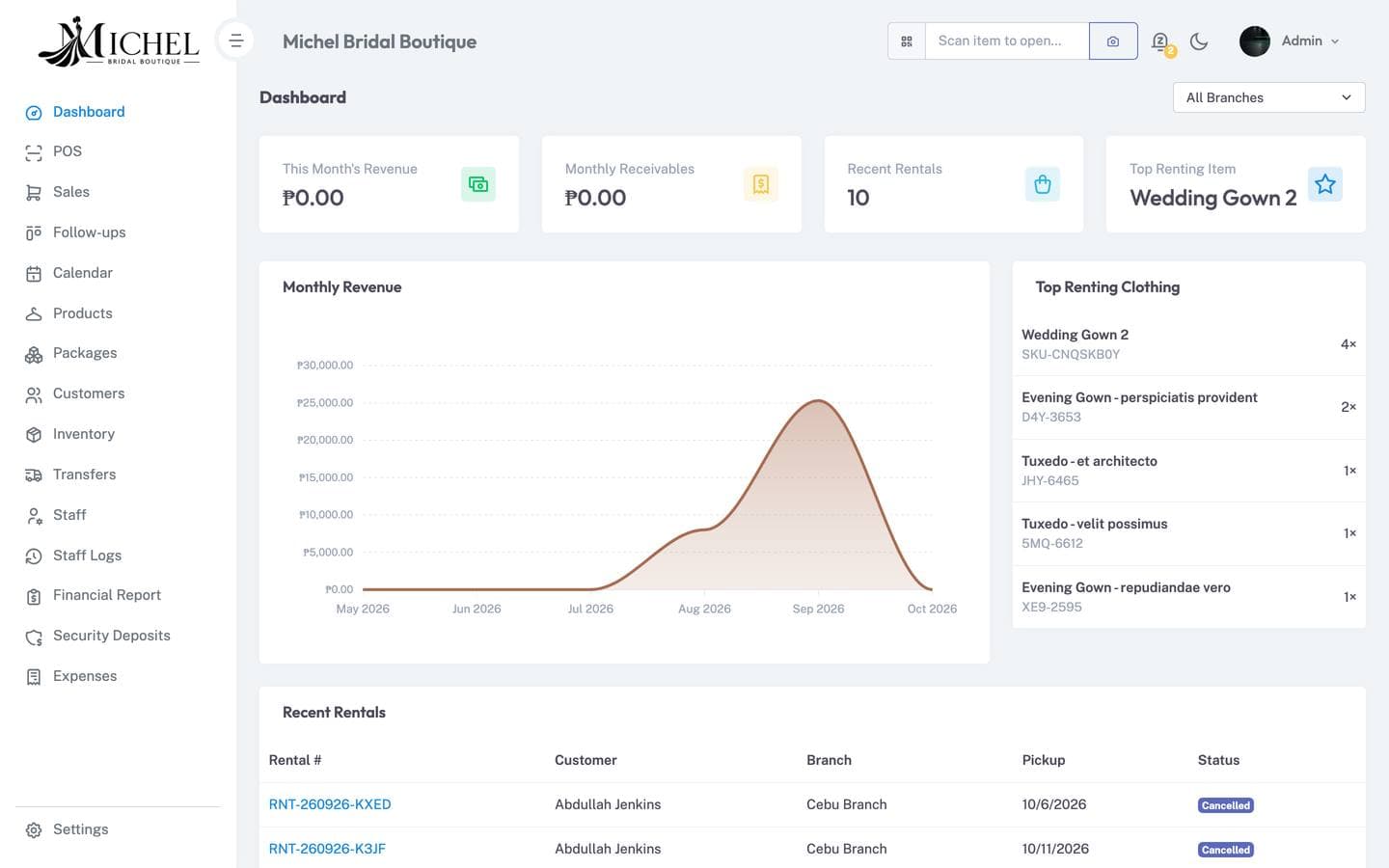Click Cancelled badge for RNT-260926-KXED
Screen dimensions: 1389x868
pos(1226,805)
